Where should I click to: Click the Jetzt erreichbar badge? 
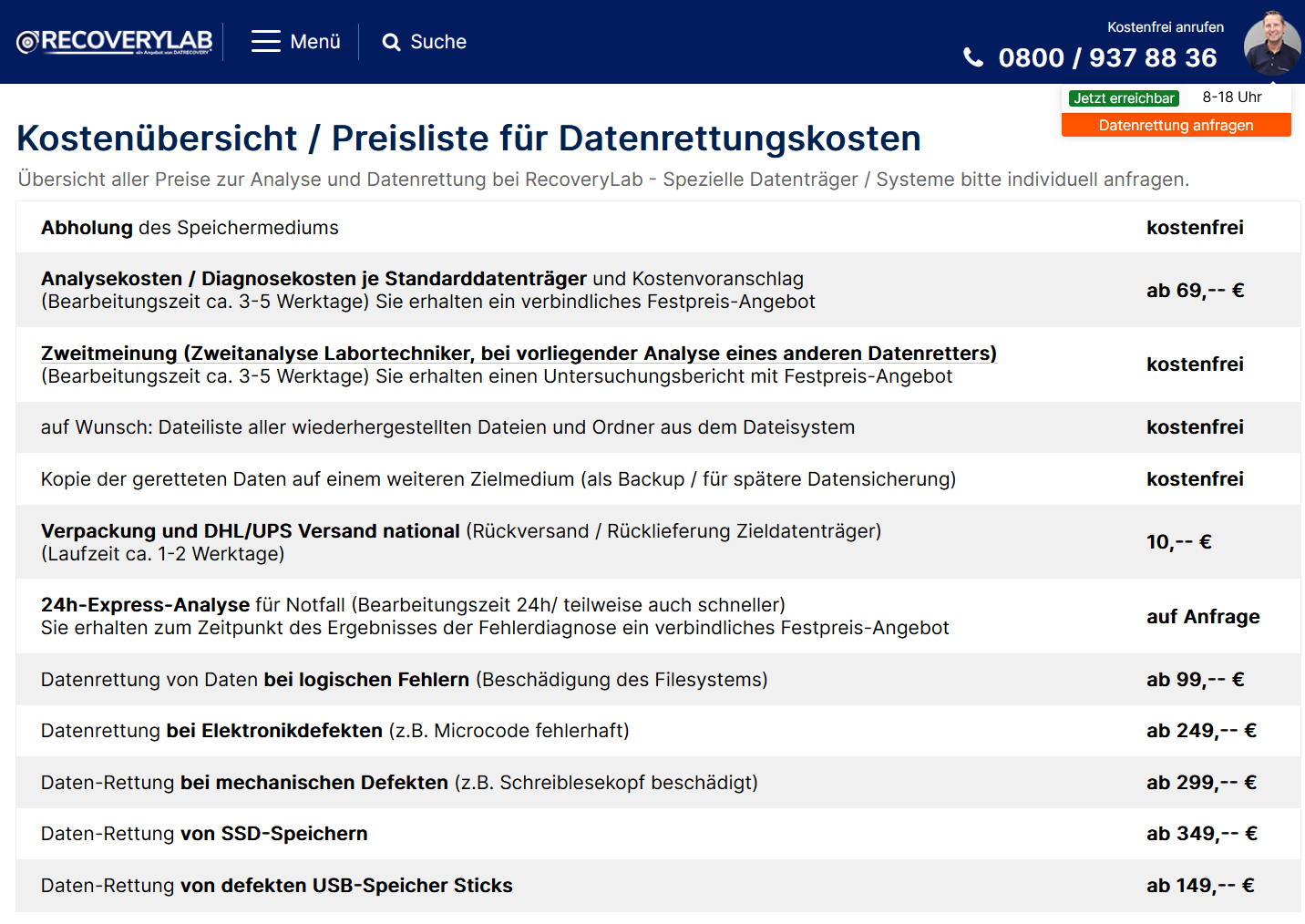(1124, 98)
